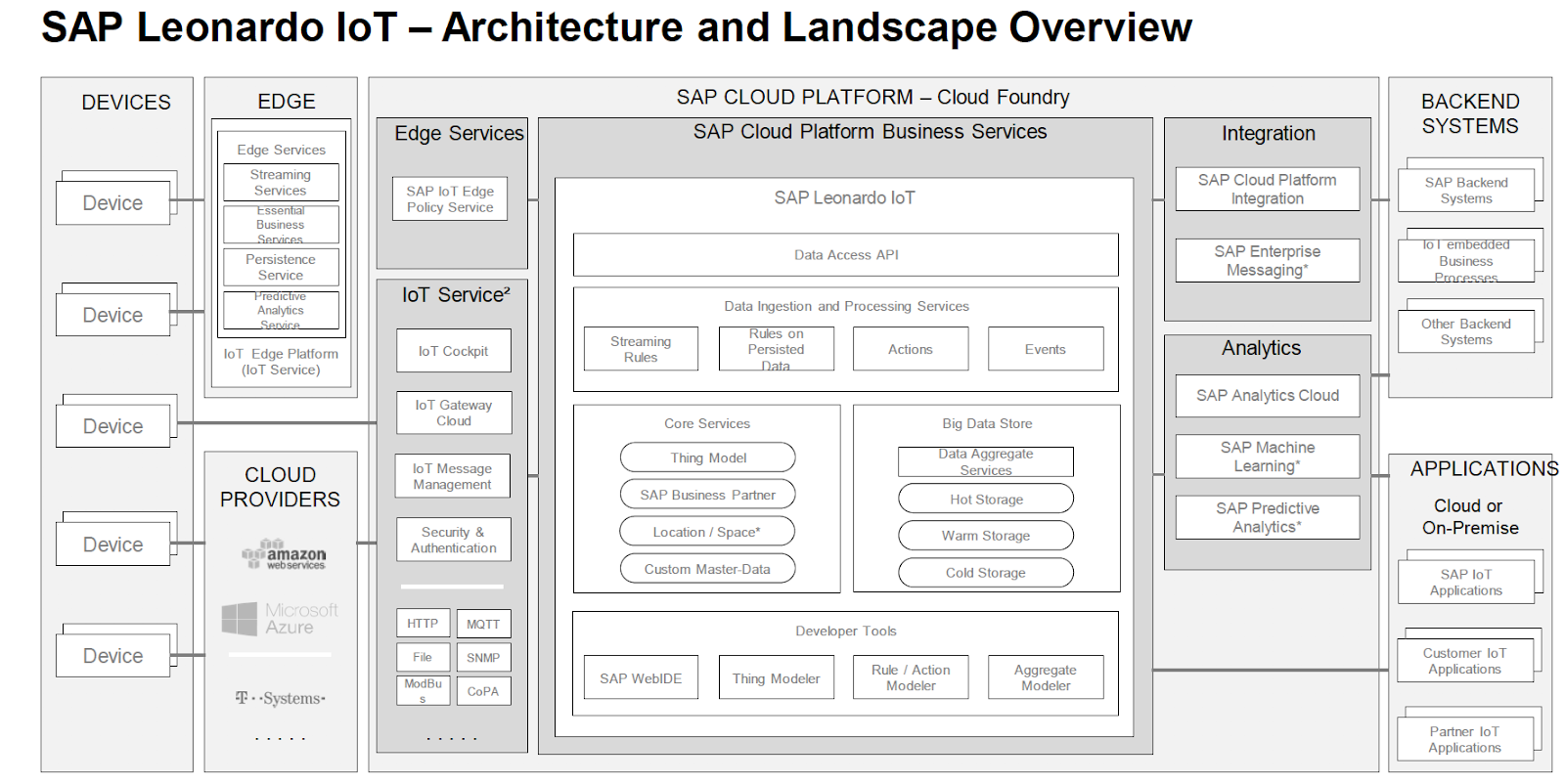The image size is (1565, 784).
Task: Click the IoT Cockpit box
Action: [x=453, y=351]
